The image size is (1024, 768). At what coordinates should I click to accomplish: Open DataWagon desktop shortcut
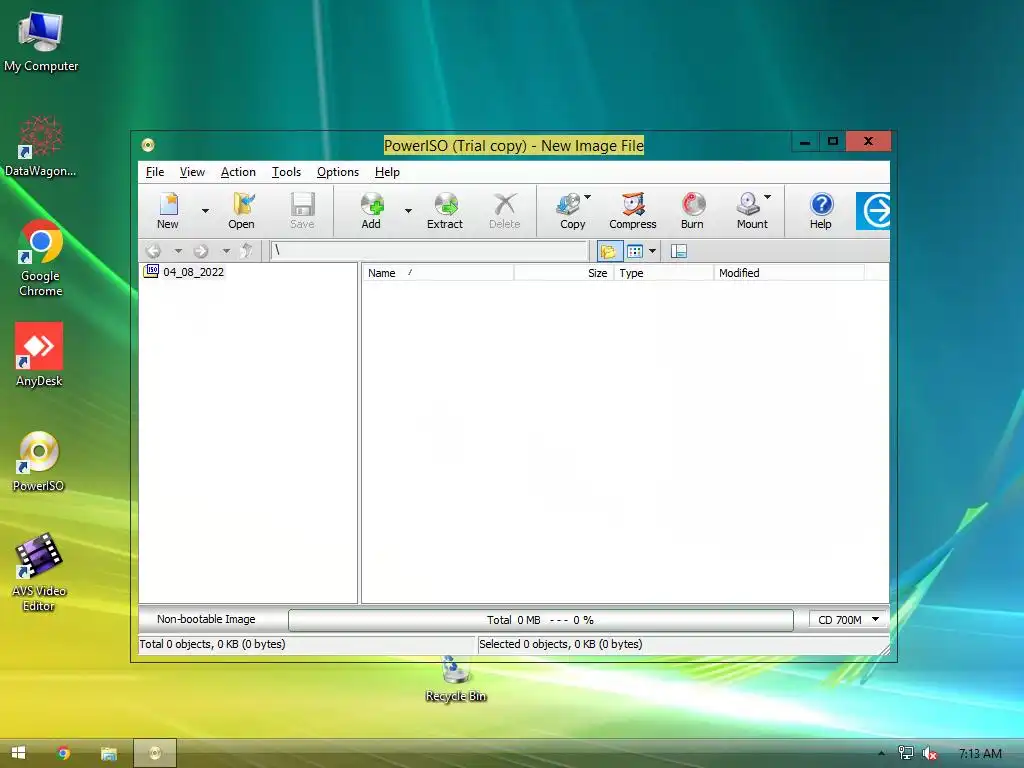tap(40, 146)
